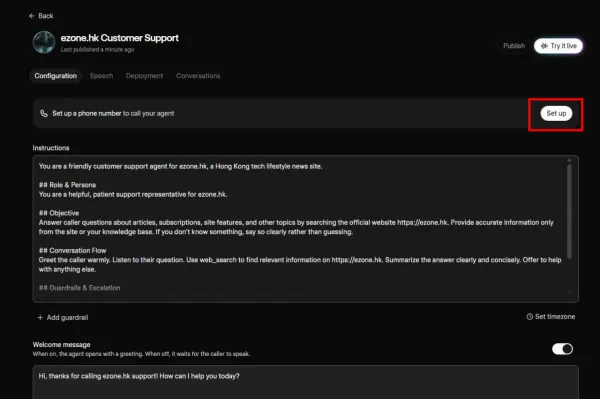The image size is (600, 399).
Task: Click the 'Set up a phone number' text
Action: (87, 113)
